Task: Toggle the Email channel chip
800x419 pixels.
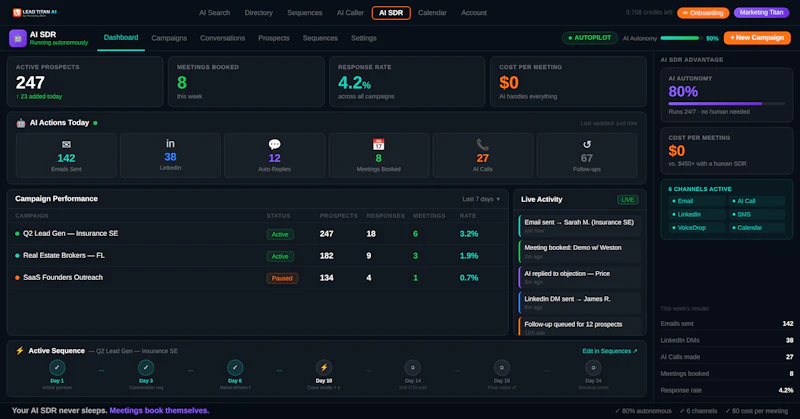Action: tap(697, 201)
